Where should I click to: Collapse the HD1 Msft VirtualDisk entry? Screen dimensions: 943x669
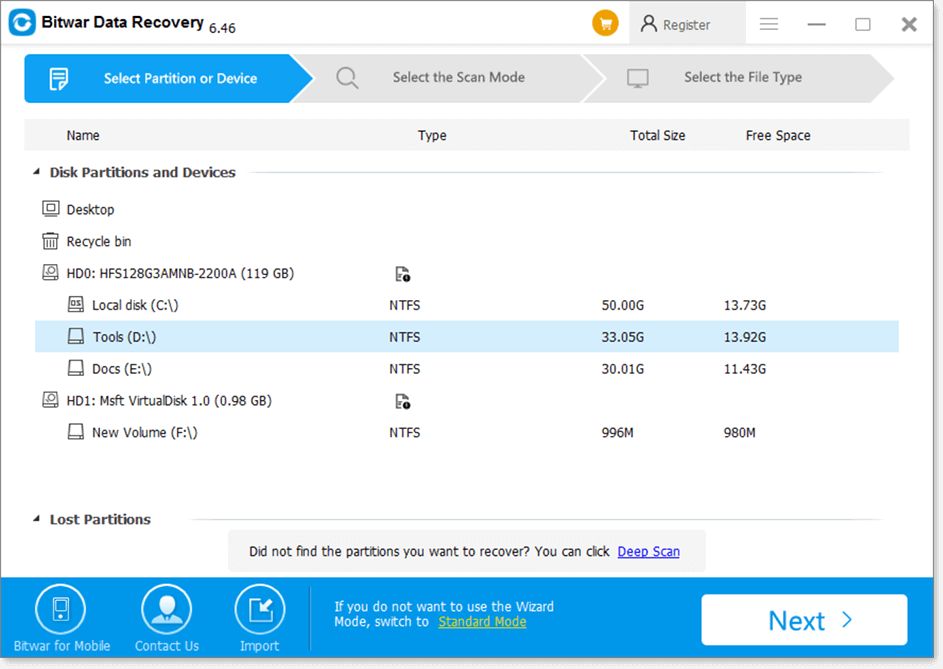coord(49,400)
